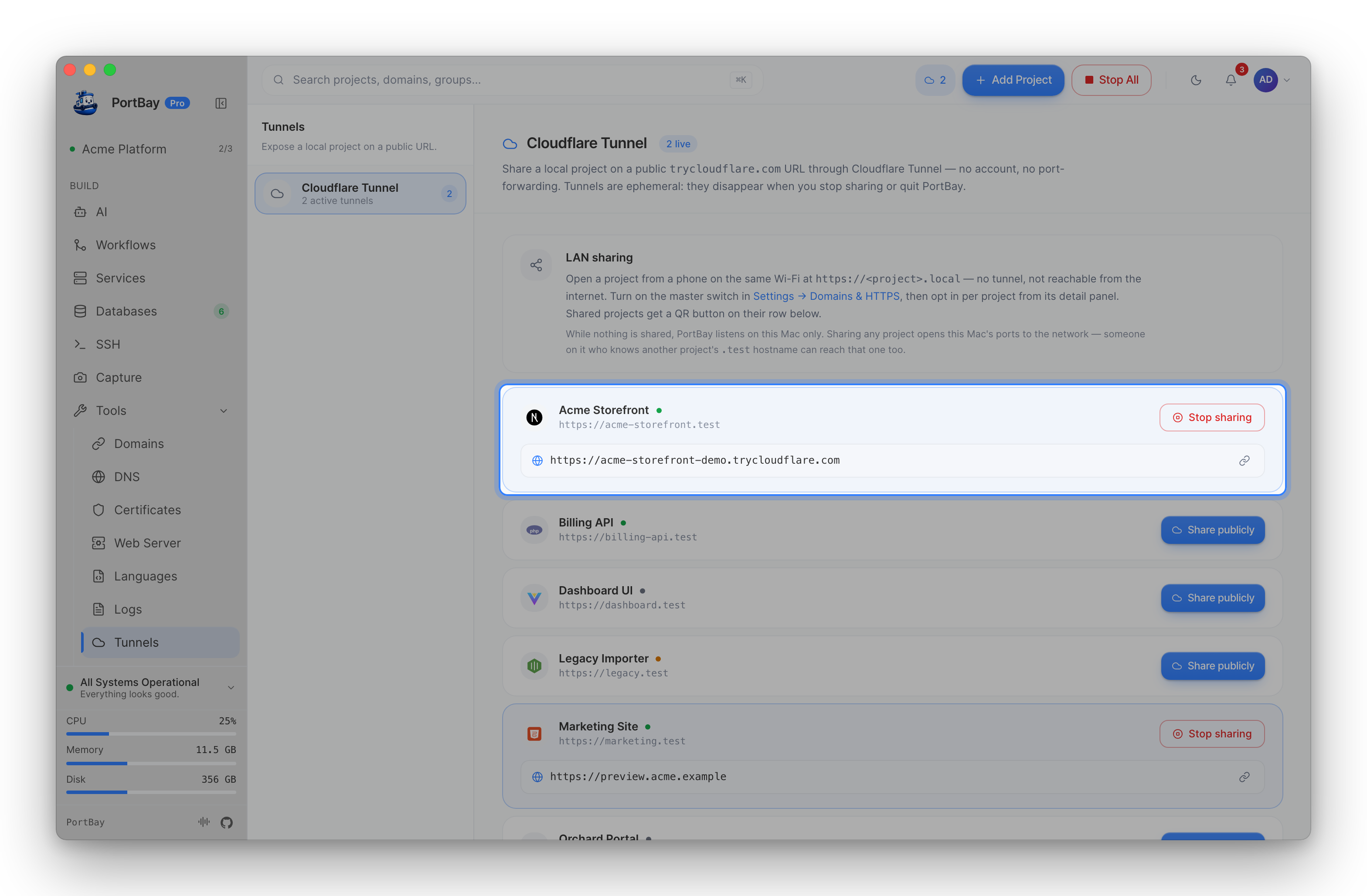This screenshot has width=1367, height=896.
Task: Open notifications from the bell icon
Action: [x=1230, y=80]
